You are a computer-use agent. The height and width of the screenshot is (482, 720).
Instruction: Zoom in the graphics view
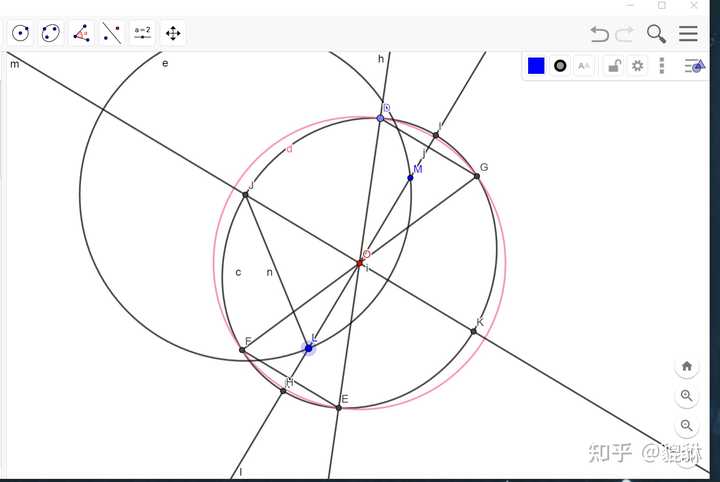687,396
